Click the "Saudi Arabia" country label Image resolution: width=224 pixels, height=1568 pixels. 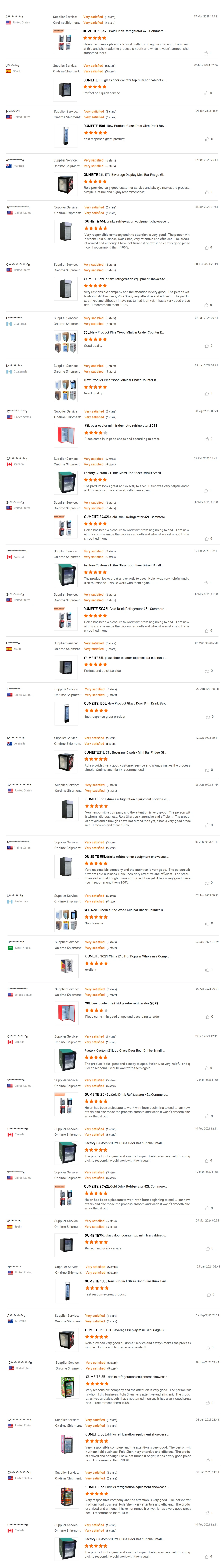[23, 948]
